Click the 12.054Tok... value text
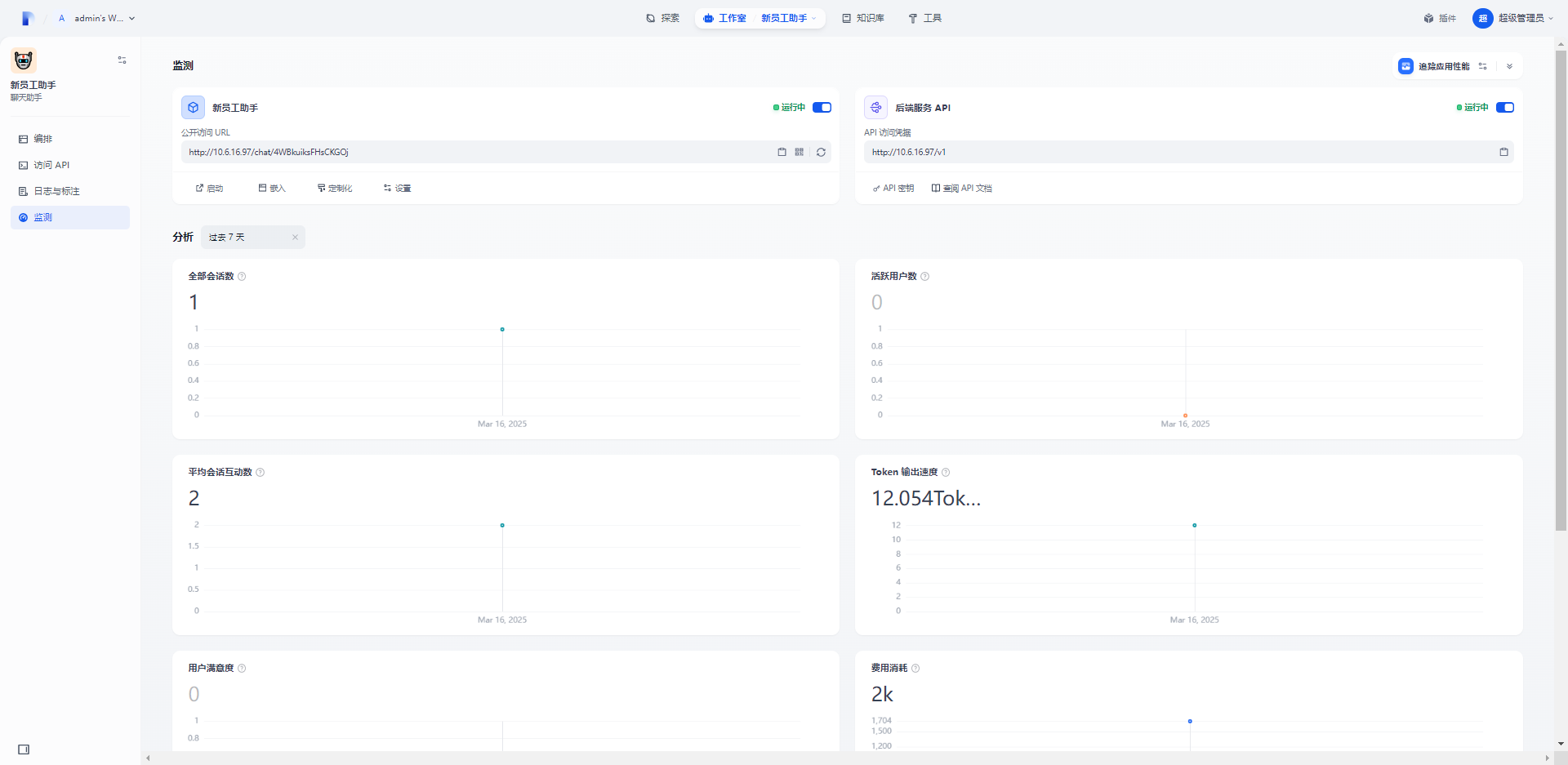 [926, 498]
